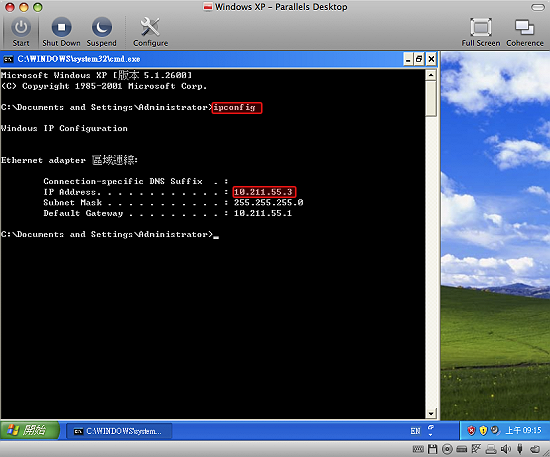
Task: Click the network adapter status icon
Action: 476,449
